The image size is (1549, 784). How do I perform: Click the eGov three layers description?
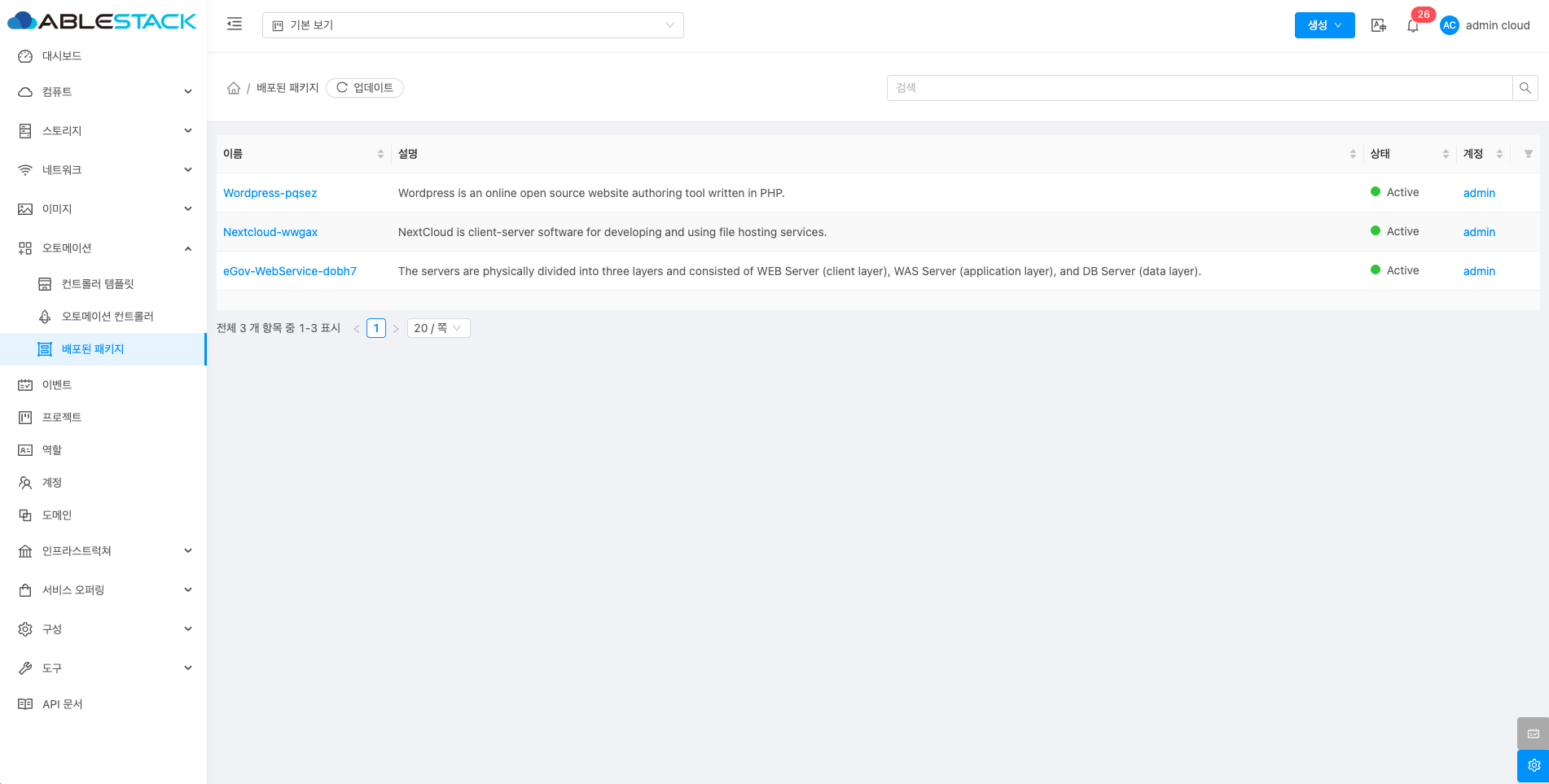800,271
